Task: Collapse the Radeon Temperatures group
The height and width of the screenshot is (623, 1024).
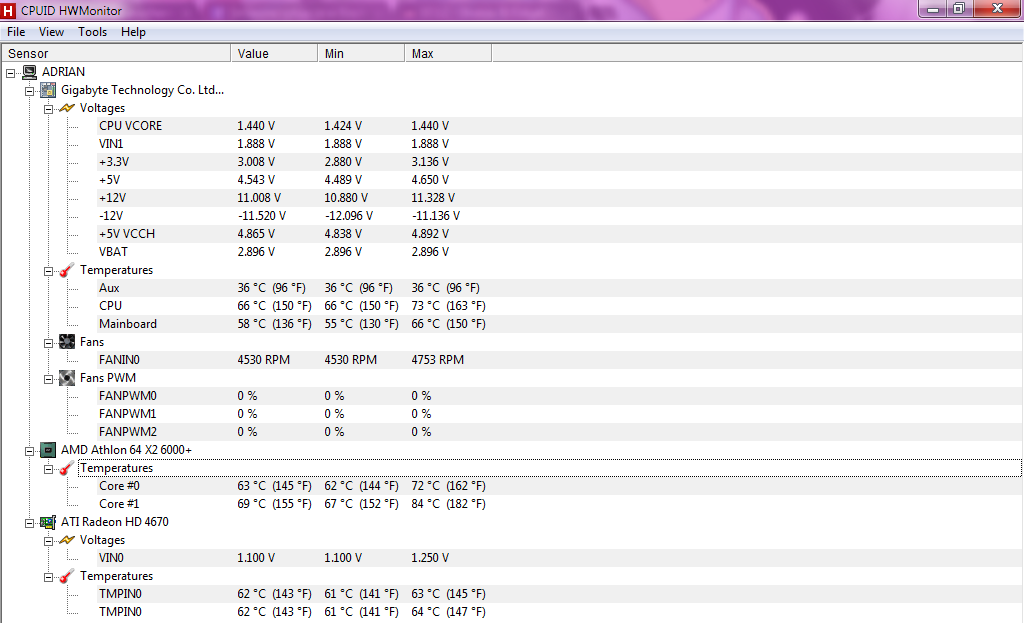Action: (48, 577)
